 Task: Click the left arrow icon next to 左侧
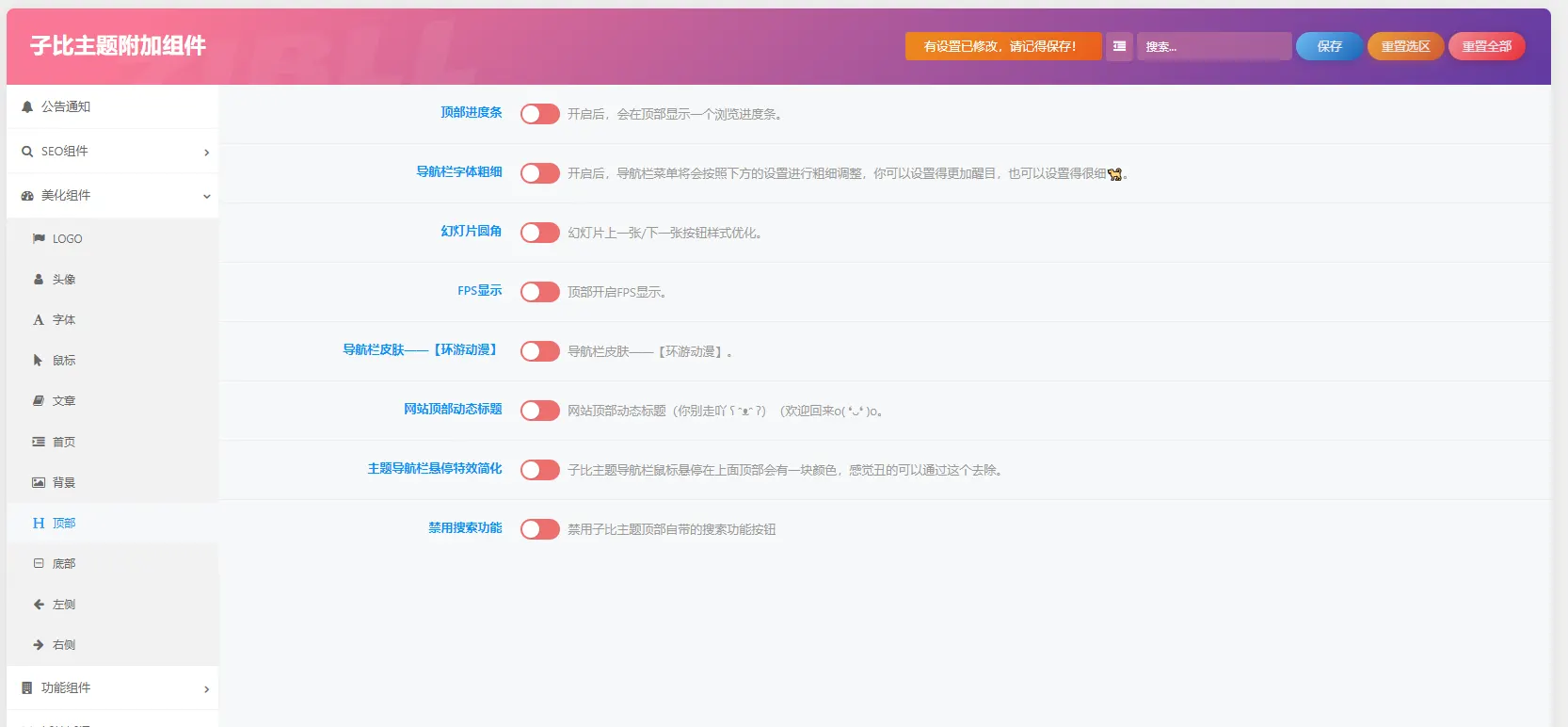39,605
